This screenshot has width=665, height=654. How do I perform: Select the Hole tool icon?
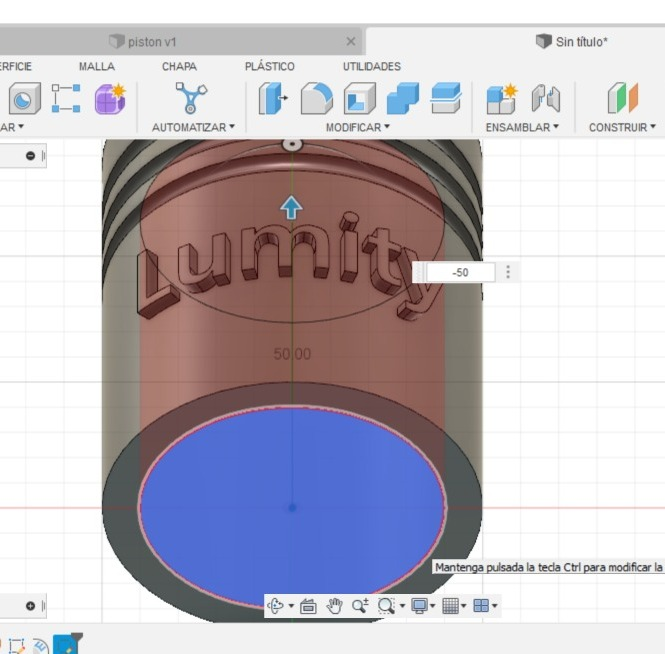coord(25,98)
